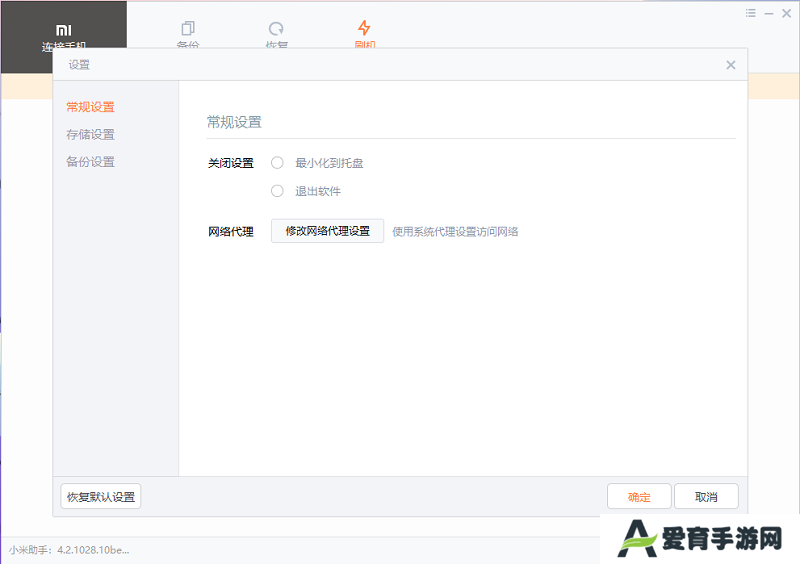Viewport: 800px width, 564px height.
Task: Click the 设置 dialog title
Action: pyautogui.click(x=79, y=65)
